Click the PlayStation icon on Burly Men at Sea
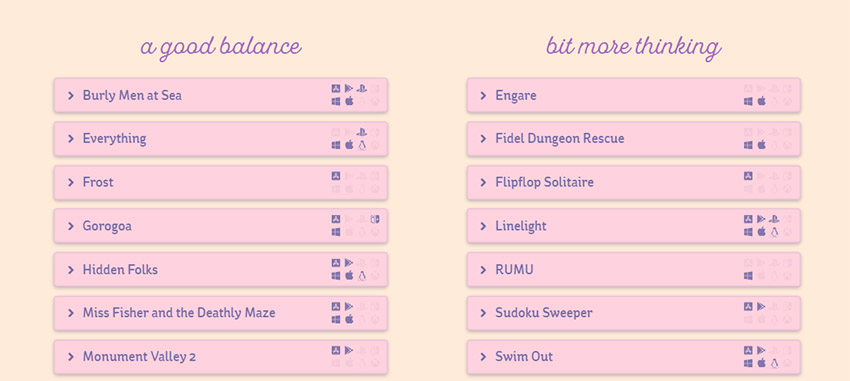This screenshot has width=850, height=381. [362, 88]
